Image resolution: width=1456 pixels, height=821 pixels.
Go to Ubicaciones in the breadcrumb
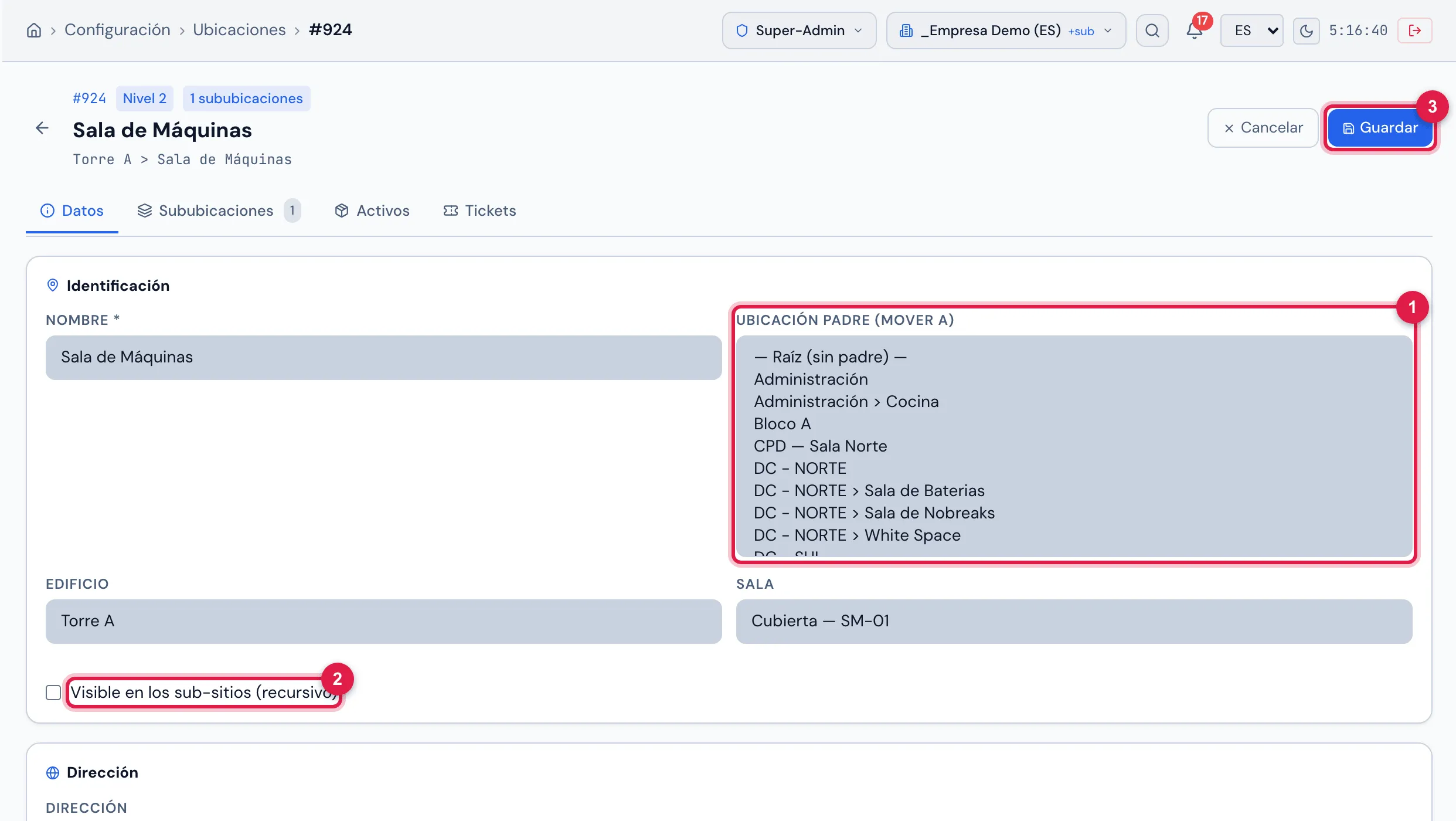pos(239,30)
